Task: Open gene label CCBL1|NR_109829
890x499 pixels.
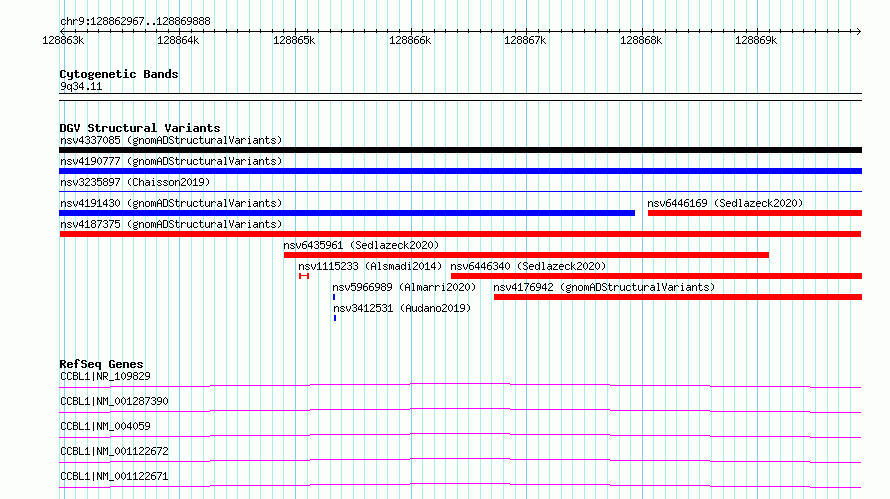Action: point(106,376)
